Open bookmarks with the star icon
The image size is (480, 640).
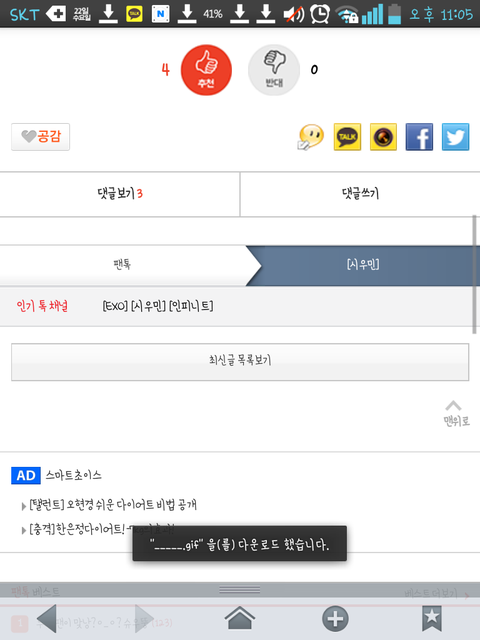click(432, 618)
